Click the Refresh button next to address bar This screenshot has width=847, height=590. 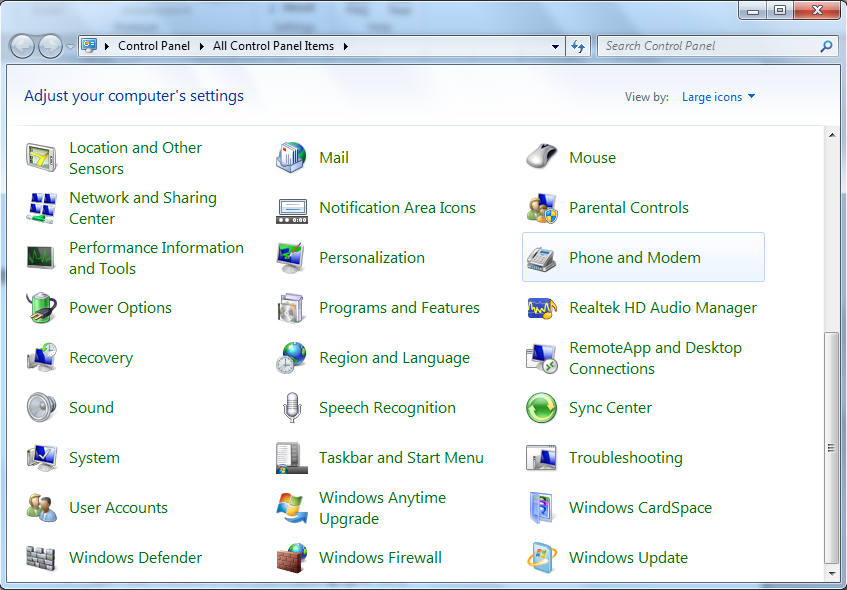[578, 46]
